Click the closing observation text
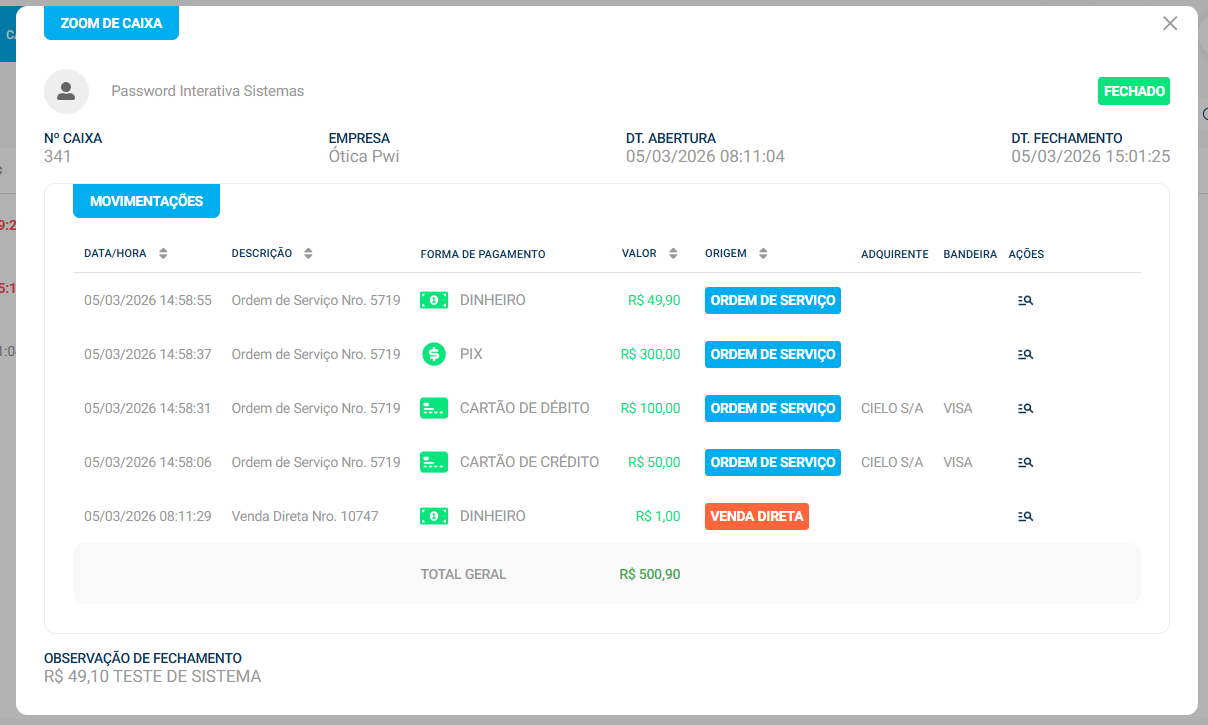Viewport: 1208px width, 725px height. [x=152, y=677]
